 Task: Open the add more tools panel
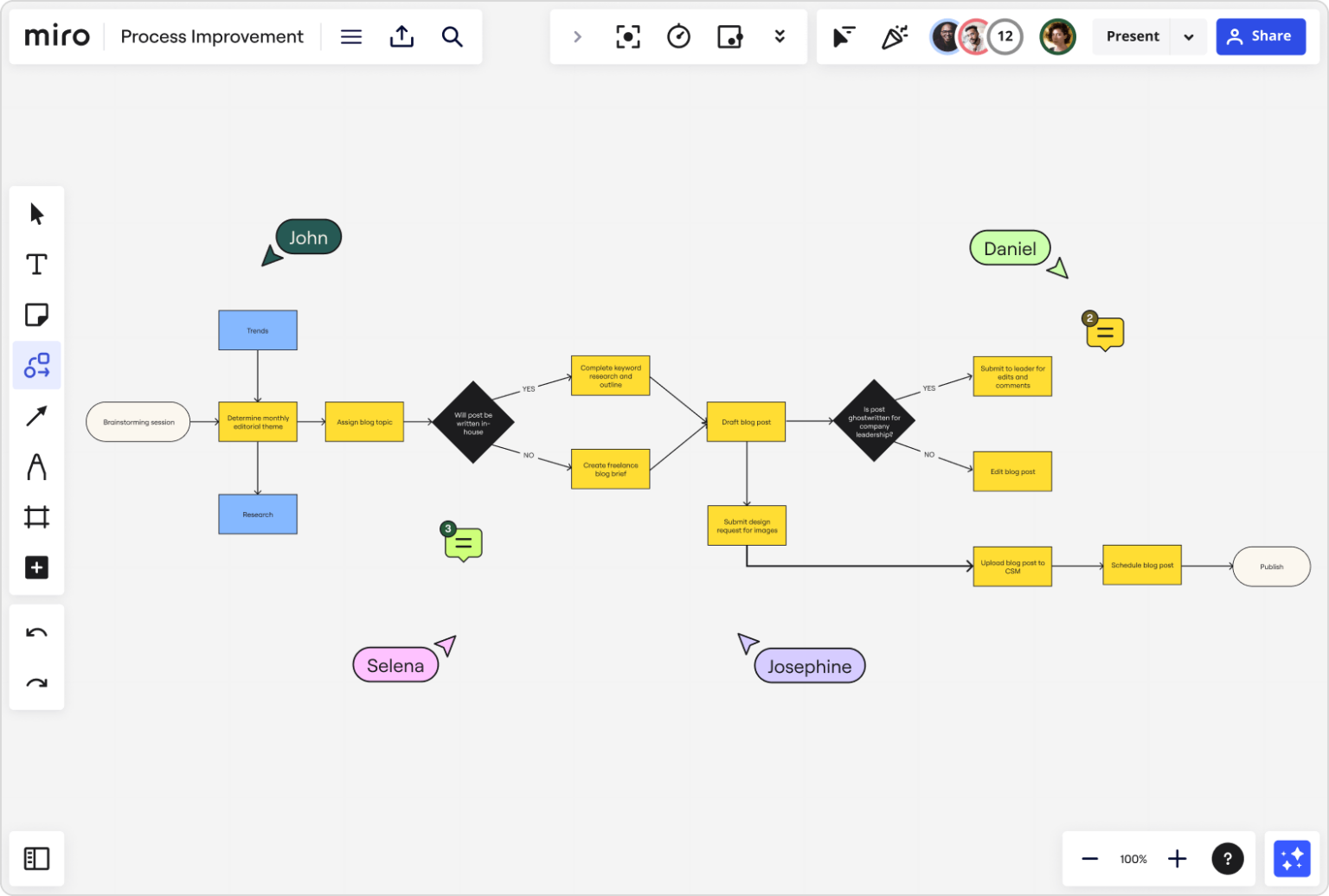point(36,567)
